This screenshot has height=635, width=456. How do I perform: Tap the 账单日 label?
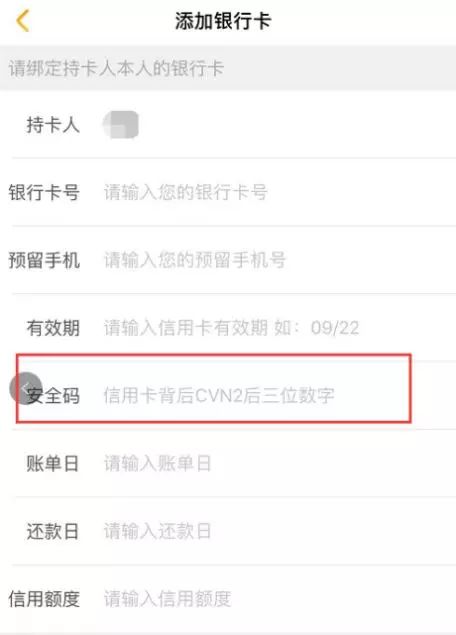pyautogui.click(x=53, y=463)
